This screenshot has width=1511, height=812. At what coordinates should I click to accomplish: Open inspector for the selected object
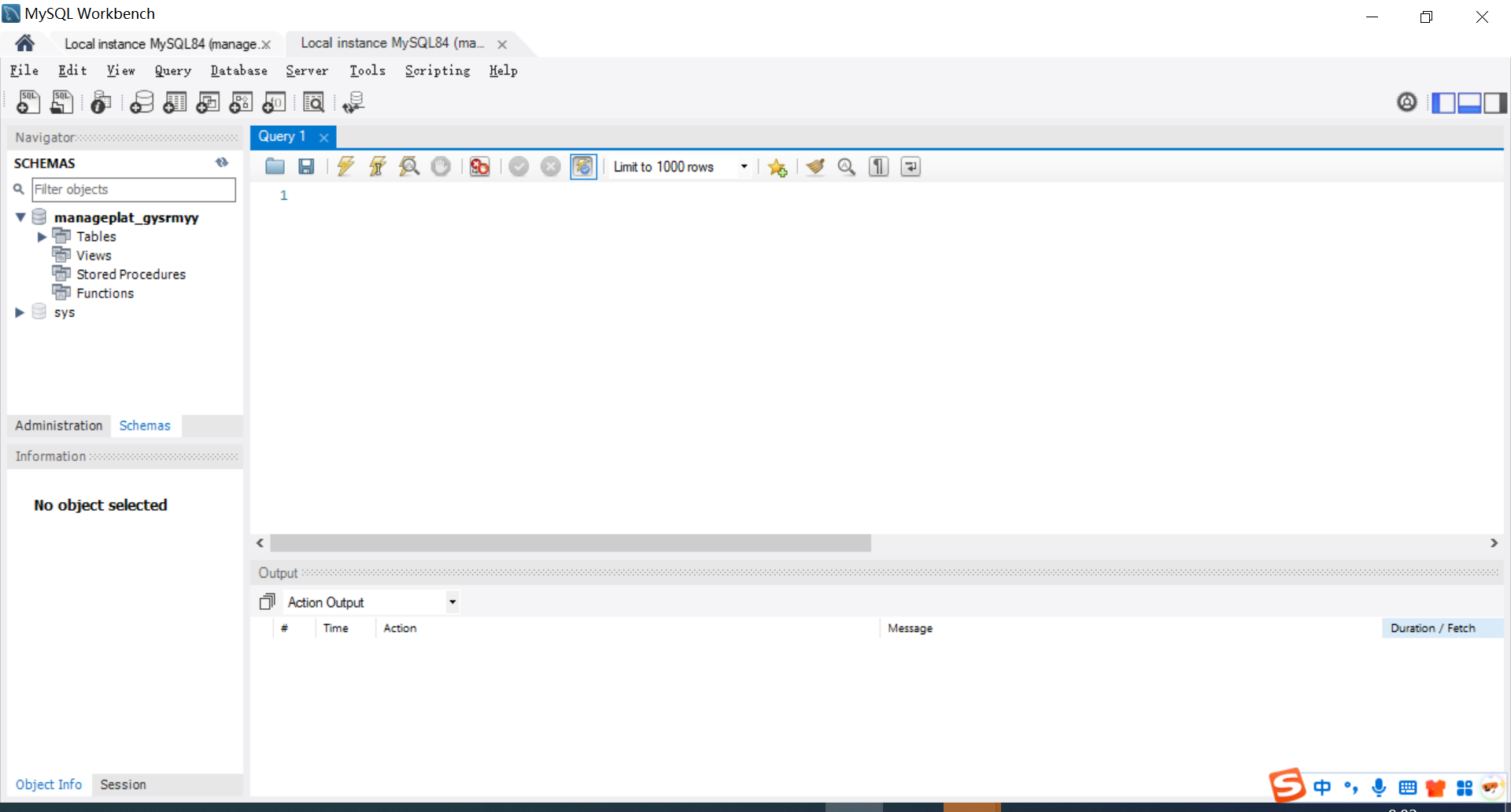[x=101, y=102]
